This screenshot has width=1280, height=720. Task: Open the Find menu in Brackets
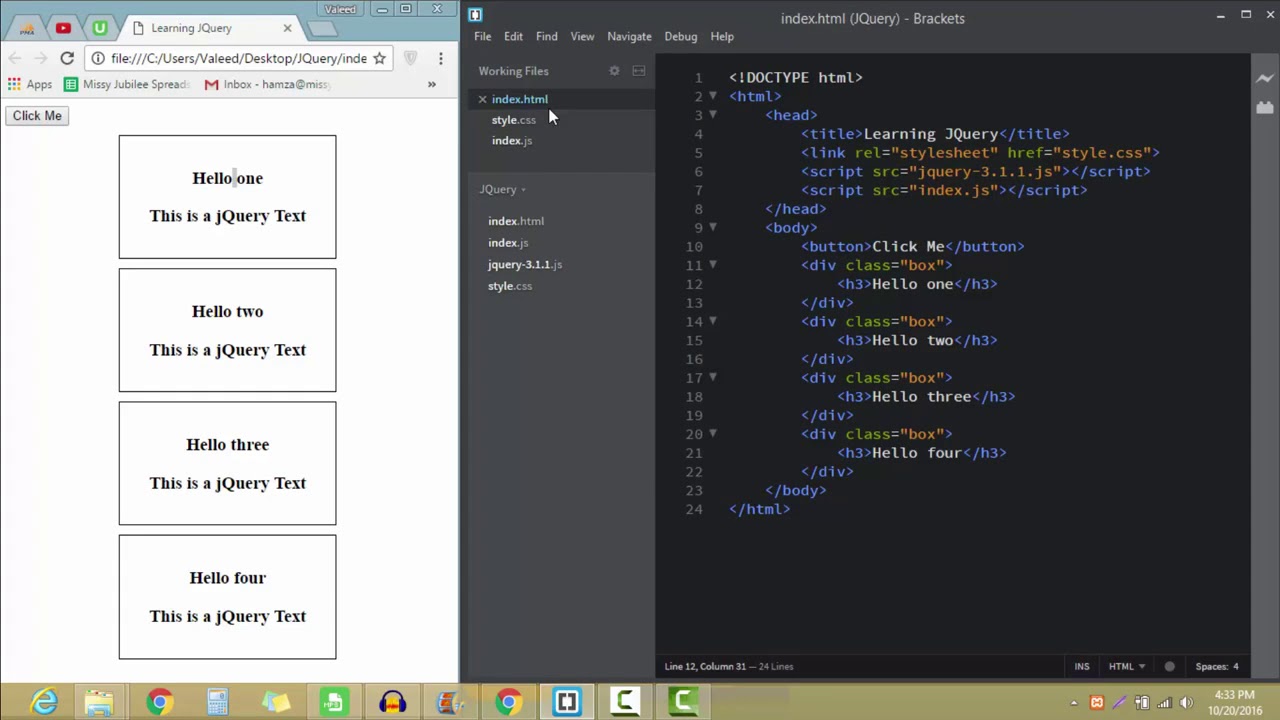(x=546, y=36)
